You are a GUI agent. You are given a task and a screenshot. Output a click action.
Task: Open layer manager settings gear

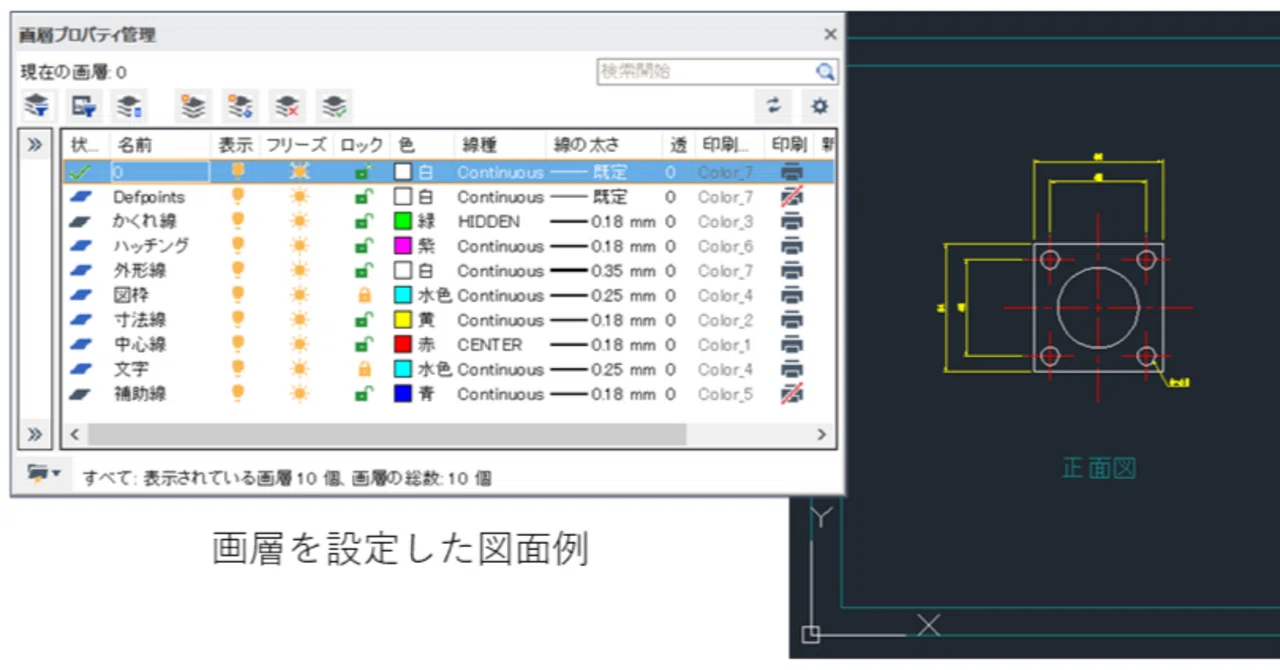coord(820,106)
